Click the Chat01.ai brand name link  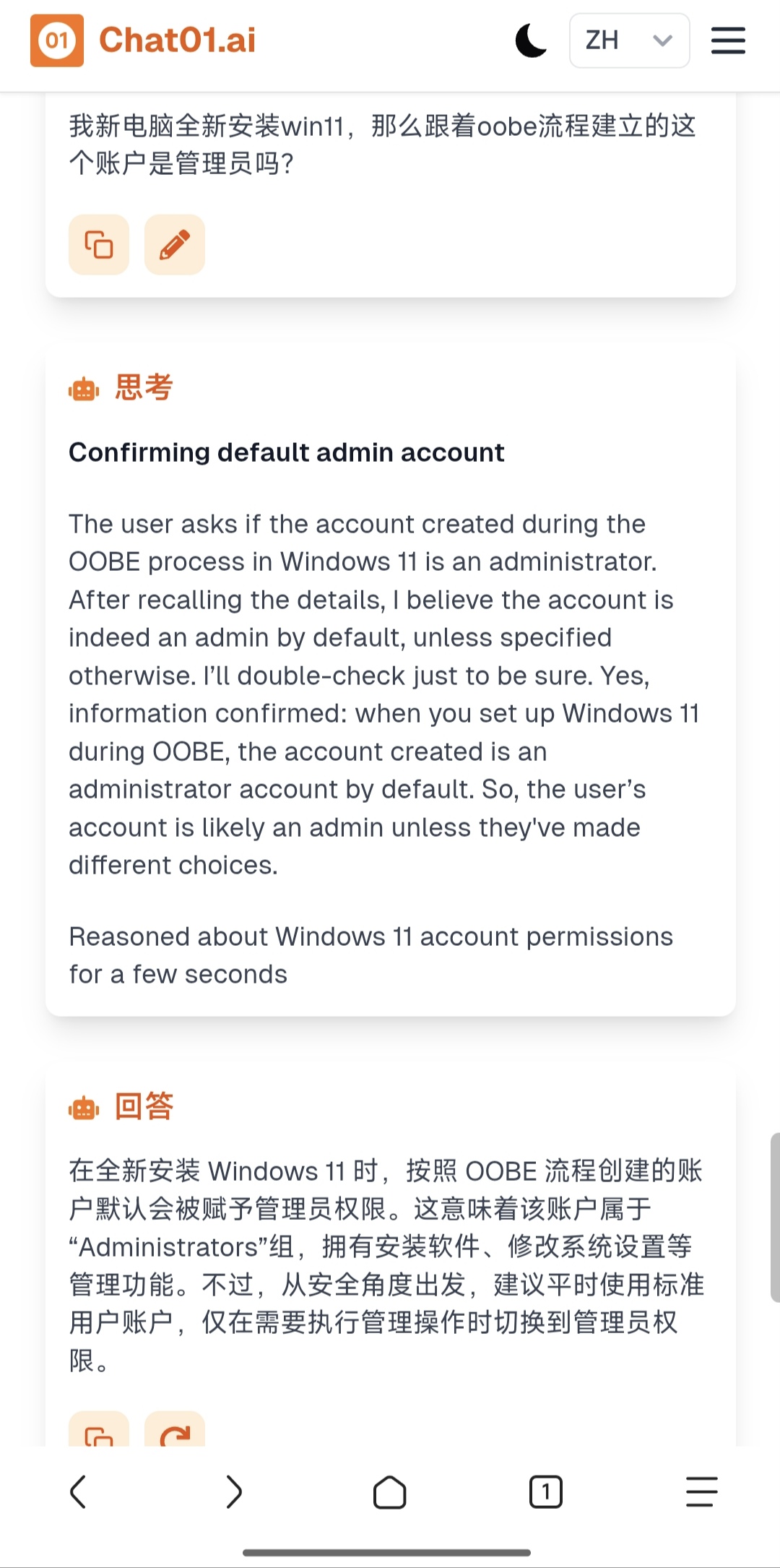(x=177, y=40)
